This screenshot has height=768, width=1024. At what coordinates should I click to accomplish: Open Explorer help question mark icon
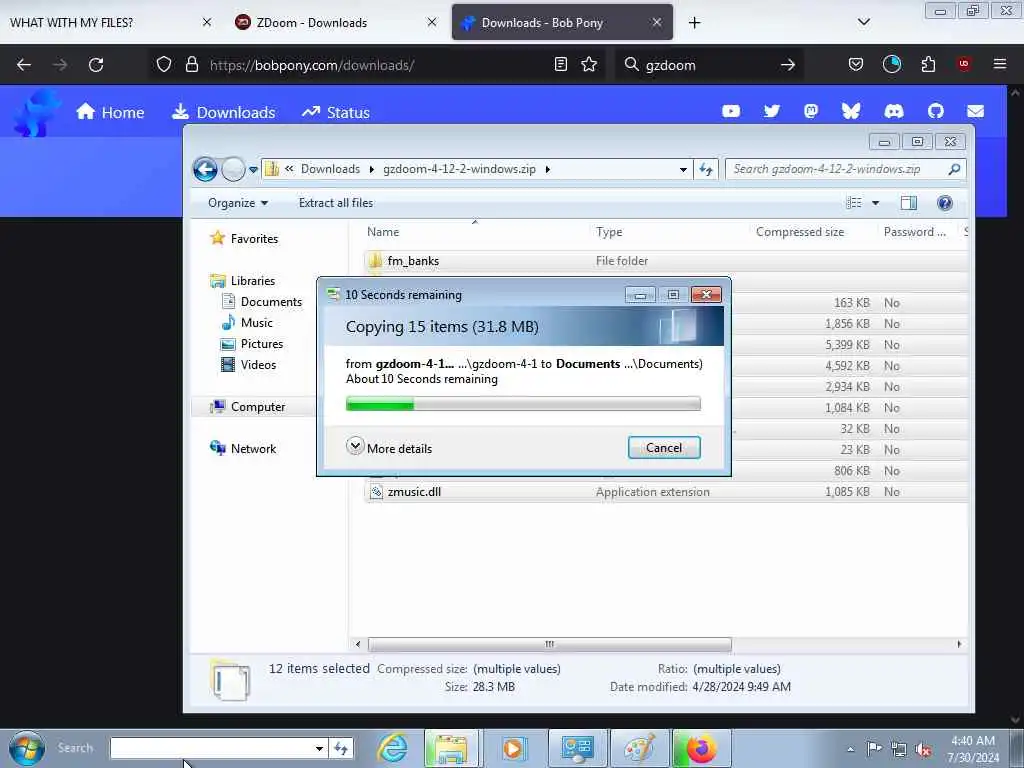tap(944, 203)
